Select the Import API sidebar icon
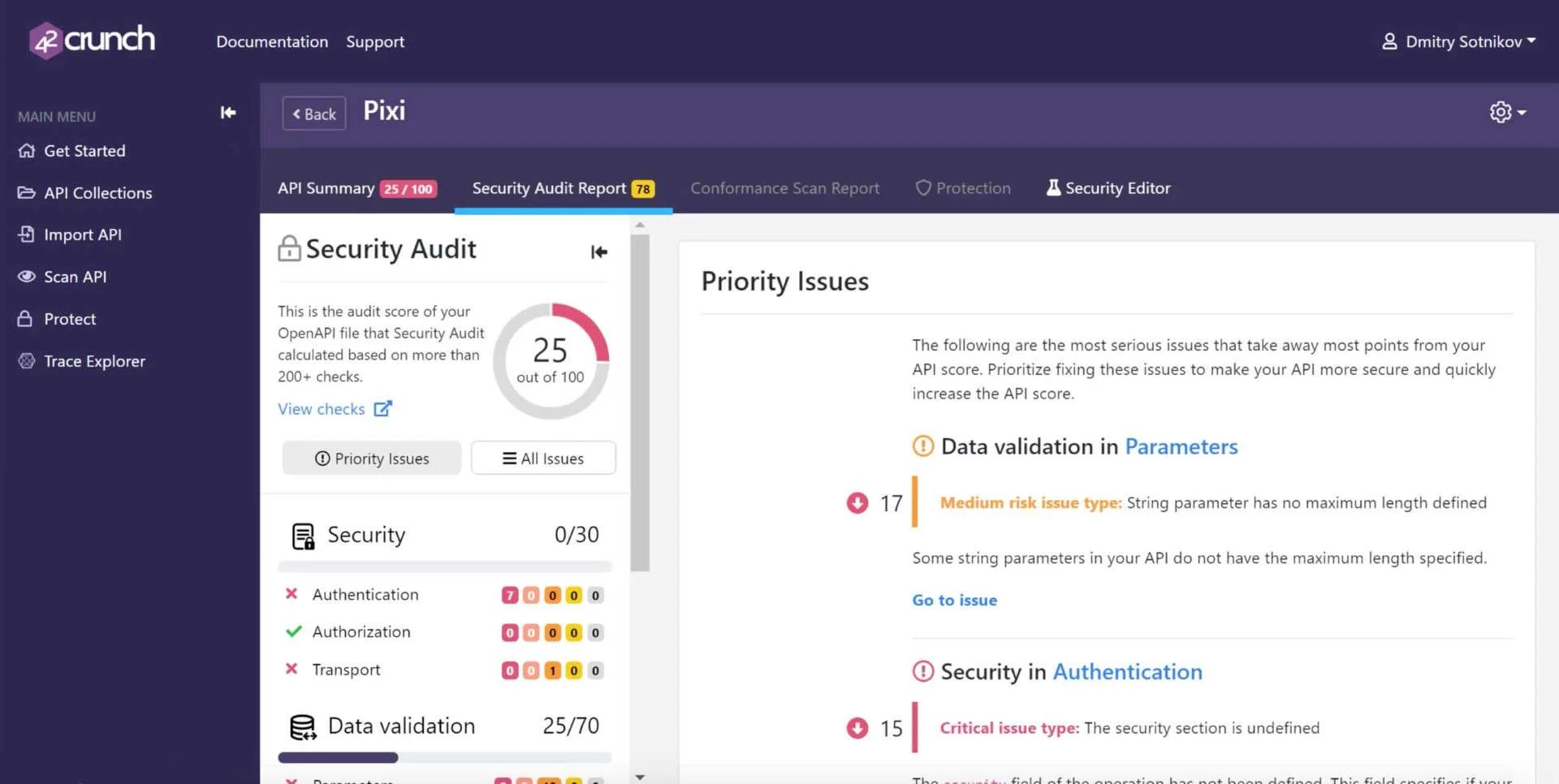 [x=27, y=234]
